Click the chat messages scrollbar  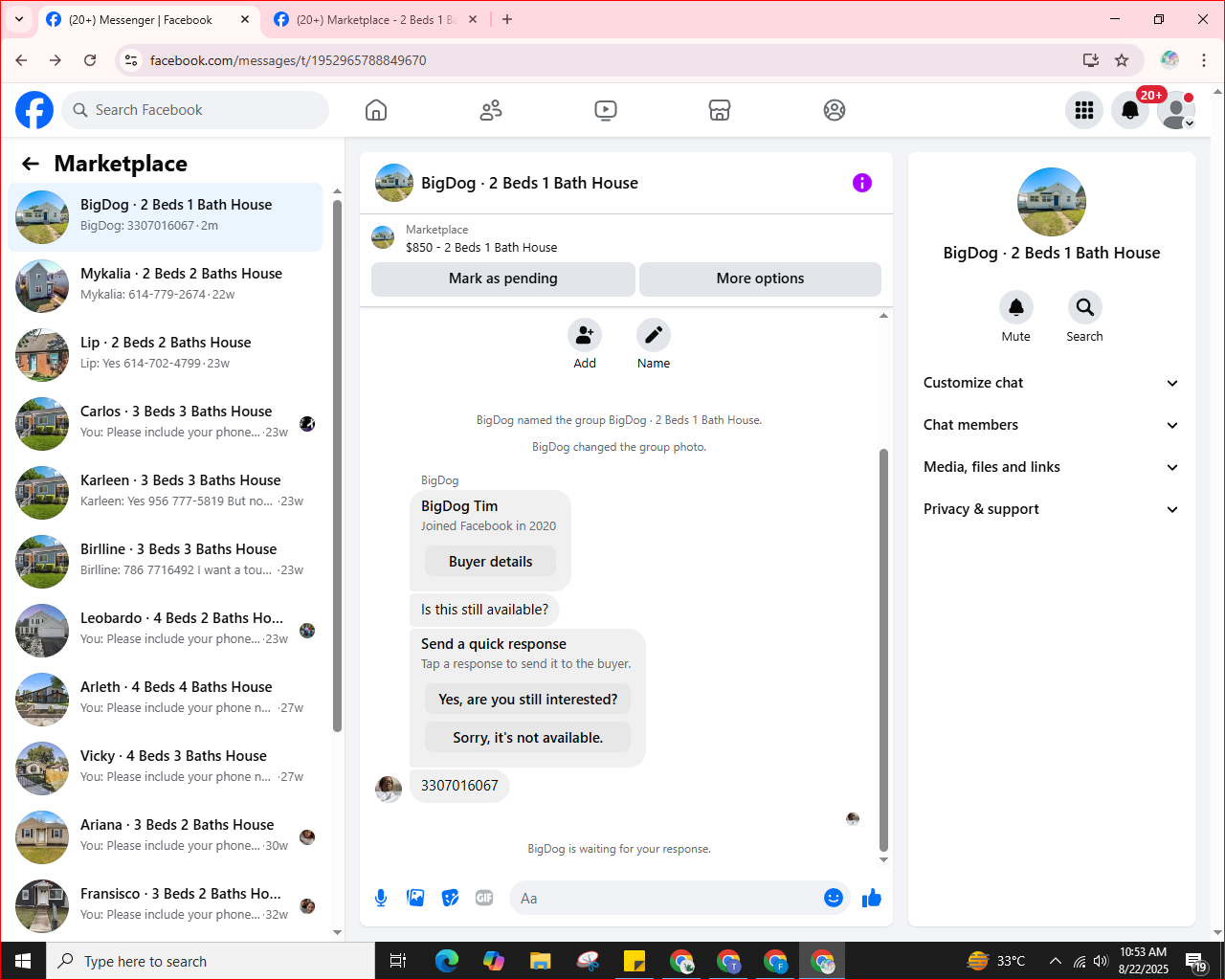(x=883, y=650)
